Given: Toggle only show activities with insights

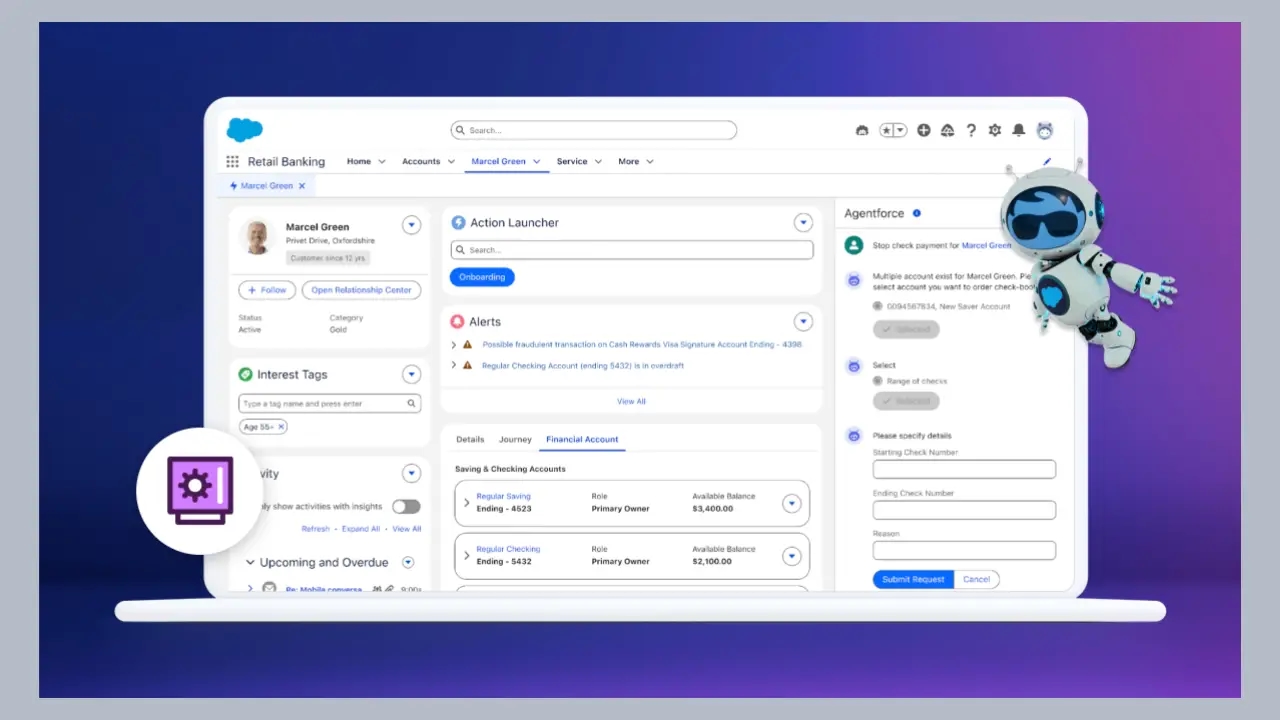Looking at the screenshot, I should pyautogui.click(x=406, y=506).
